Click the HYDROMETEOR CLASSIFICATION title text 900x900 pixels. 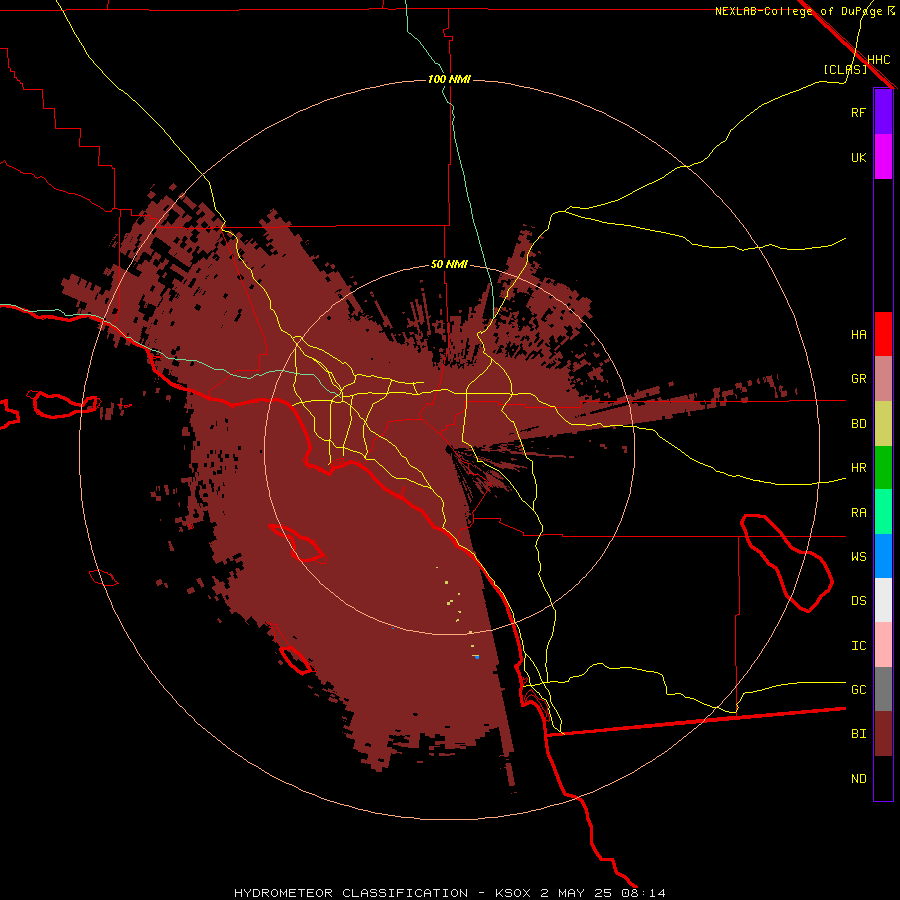pos(351,893)
